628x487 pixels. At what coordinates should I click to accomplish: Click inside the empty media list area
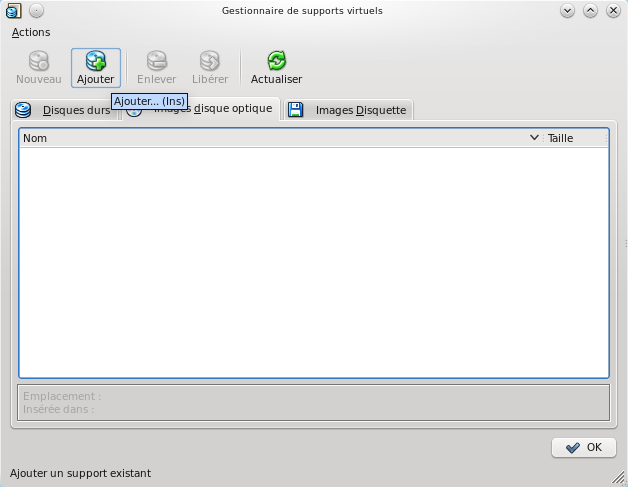click(313, 260)
